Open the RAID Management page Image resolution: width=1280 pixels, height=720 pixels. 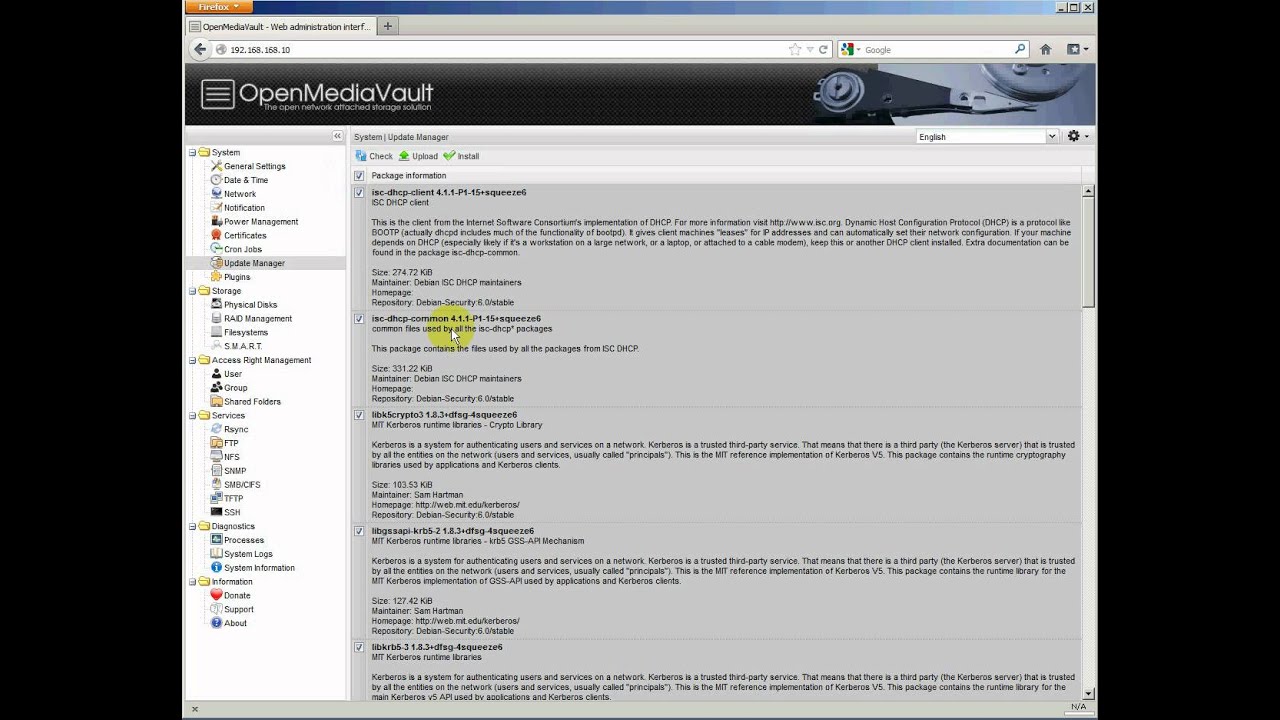(x=257, y=319)
